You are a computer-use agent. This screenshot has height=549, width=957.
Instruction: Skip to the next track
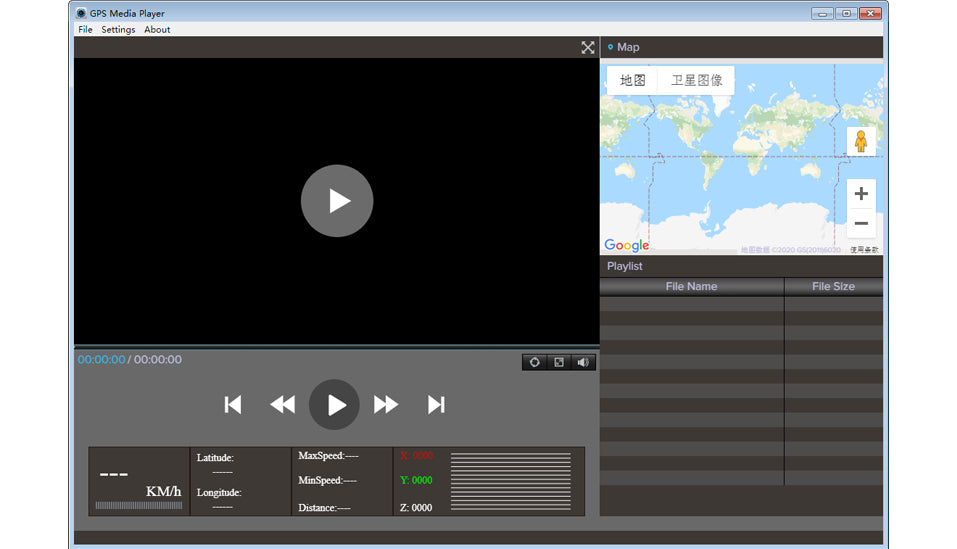coord(436,404)
